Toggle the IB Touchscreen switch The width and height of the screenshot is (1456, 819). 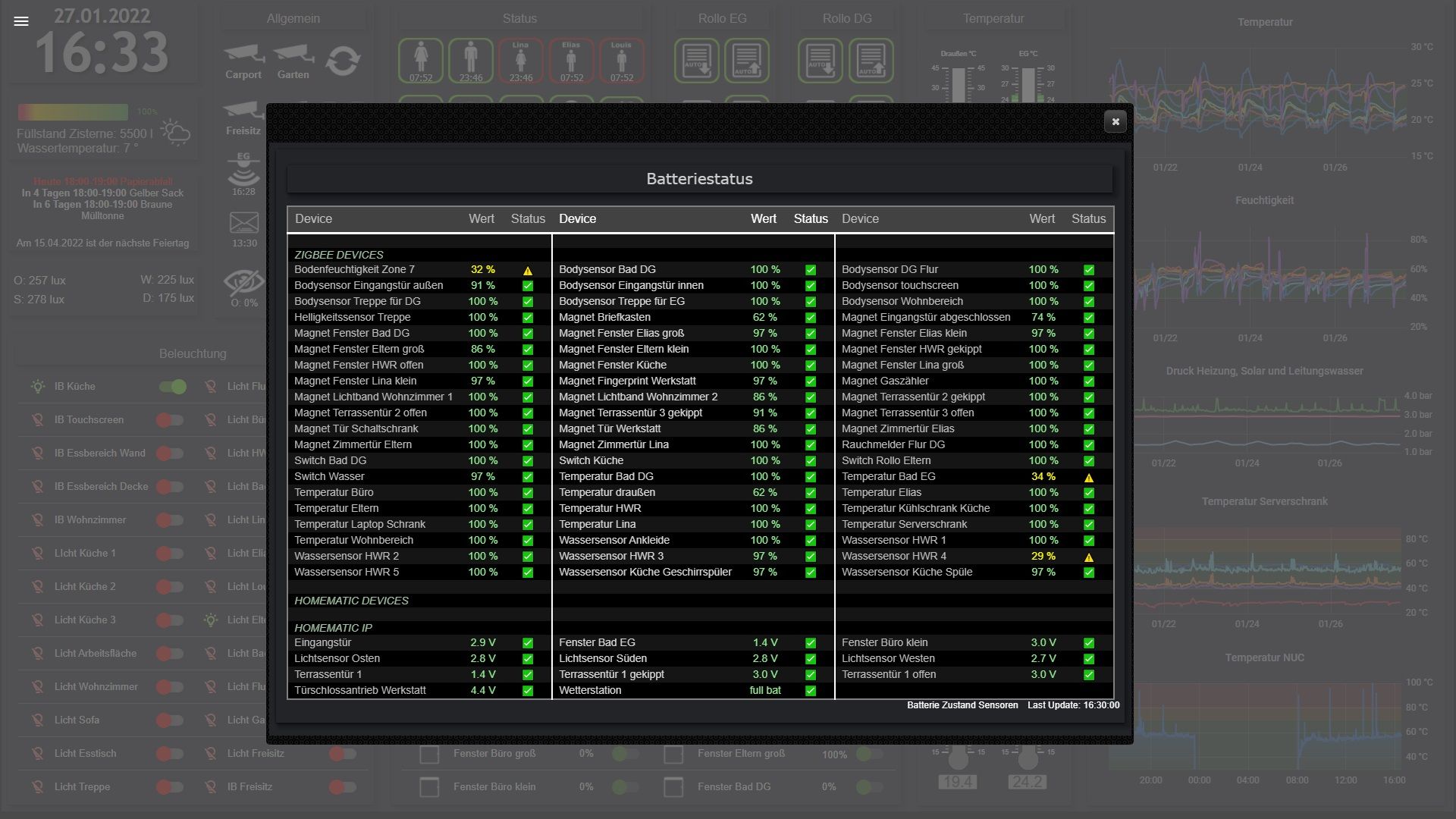(x=170, y=420)
